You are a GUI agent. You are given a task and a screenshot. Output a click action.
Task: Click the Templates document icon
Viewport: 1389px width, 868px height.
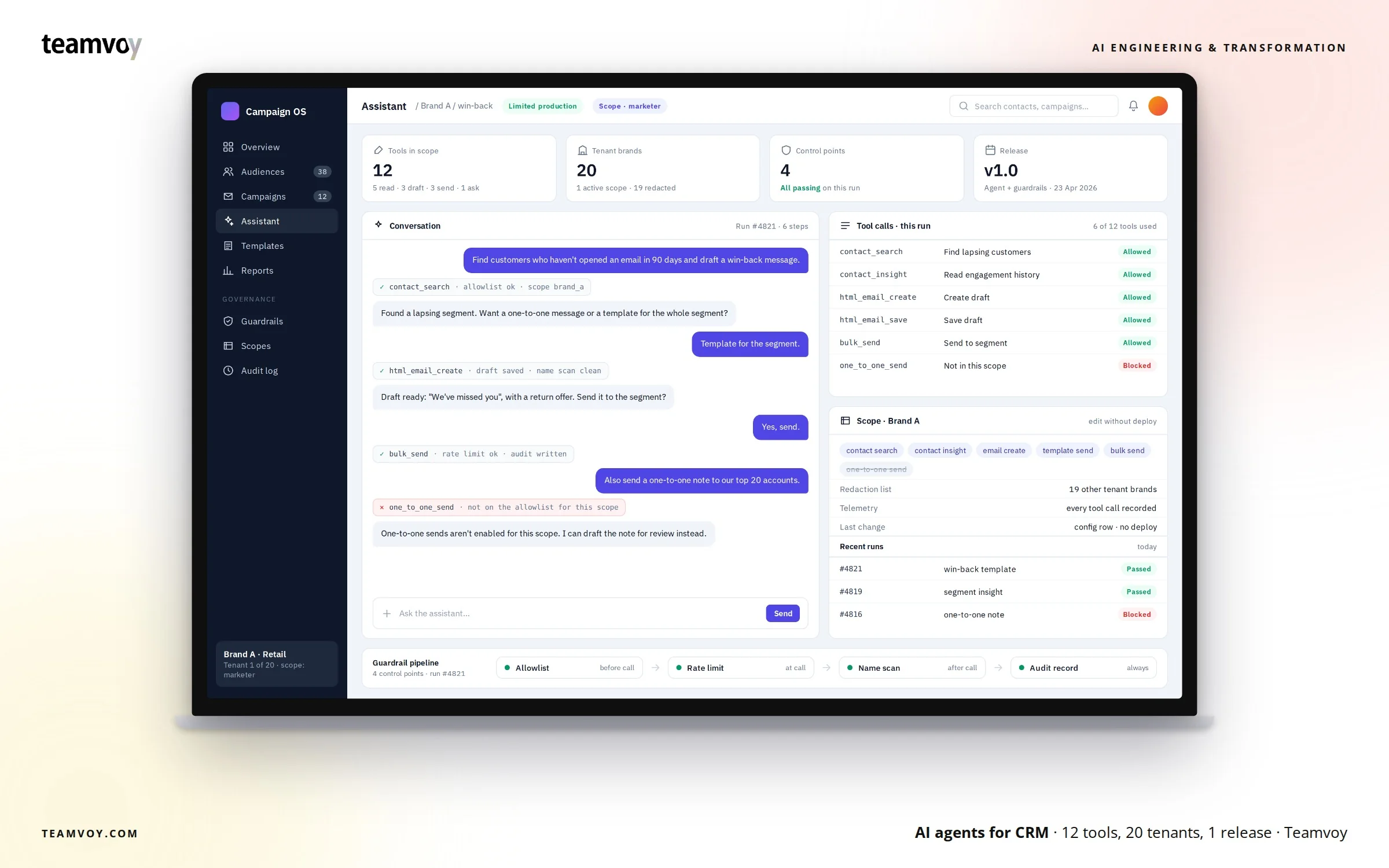click(x=228, y=246)
